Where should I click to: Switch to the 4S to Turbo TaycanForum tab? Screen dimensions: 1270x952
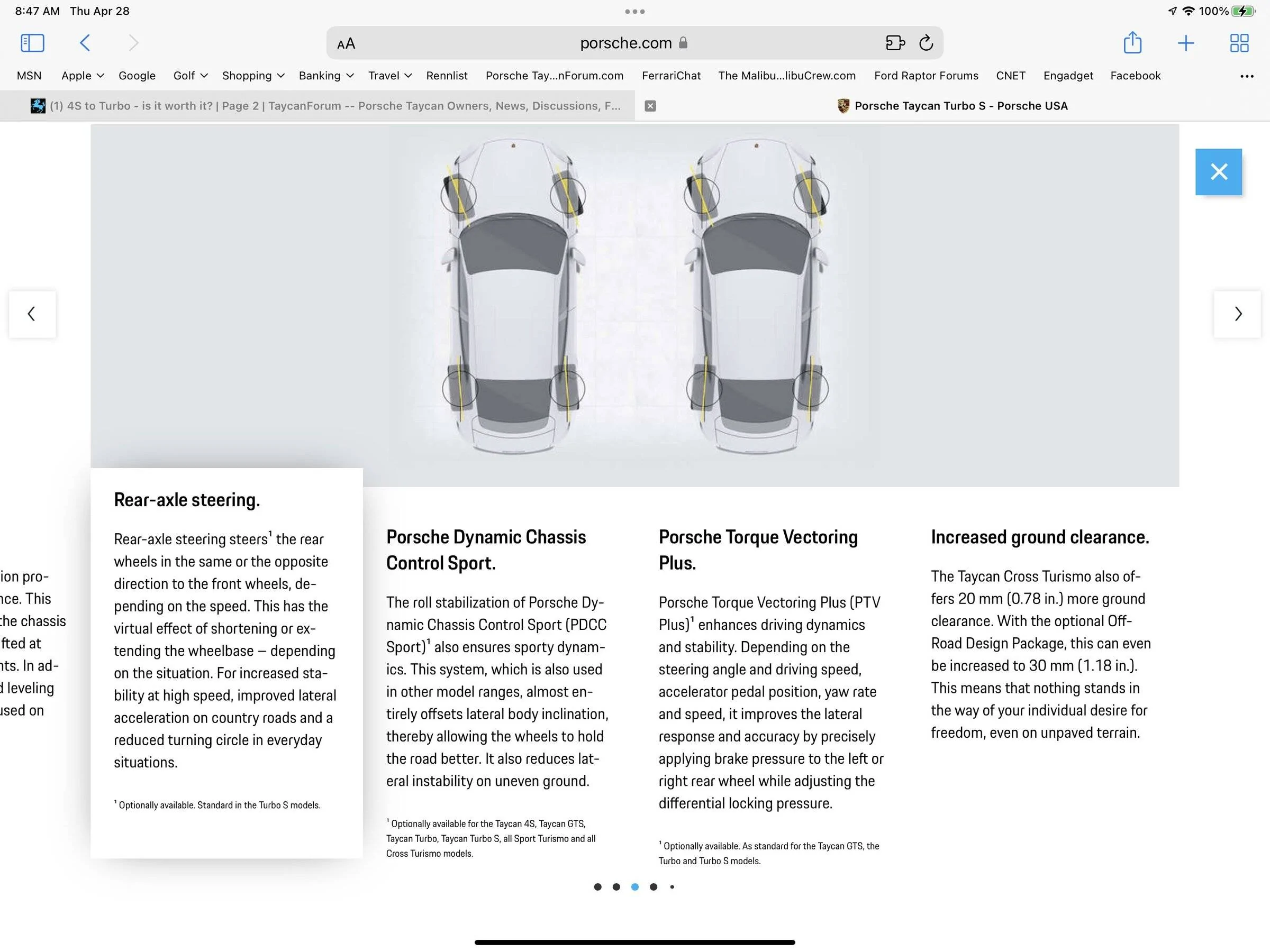tap(317, 106)
